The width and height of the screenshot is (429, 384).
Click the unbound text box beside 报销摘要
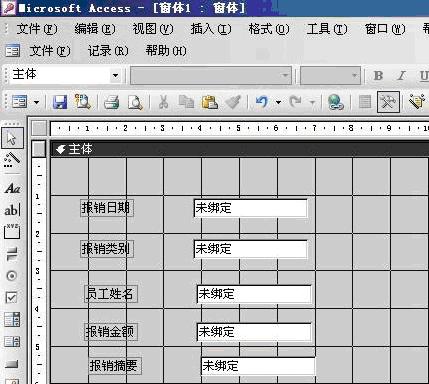click(258, 366)
